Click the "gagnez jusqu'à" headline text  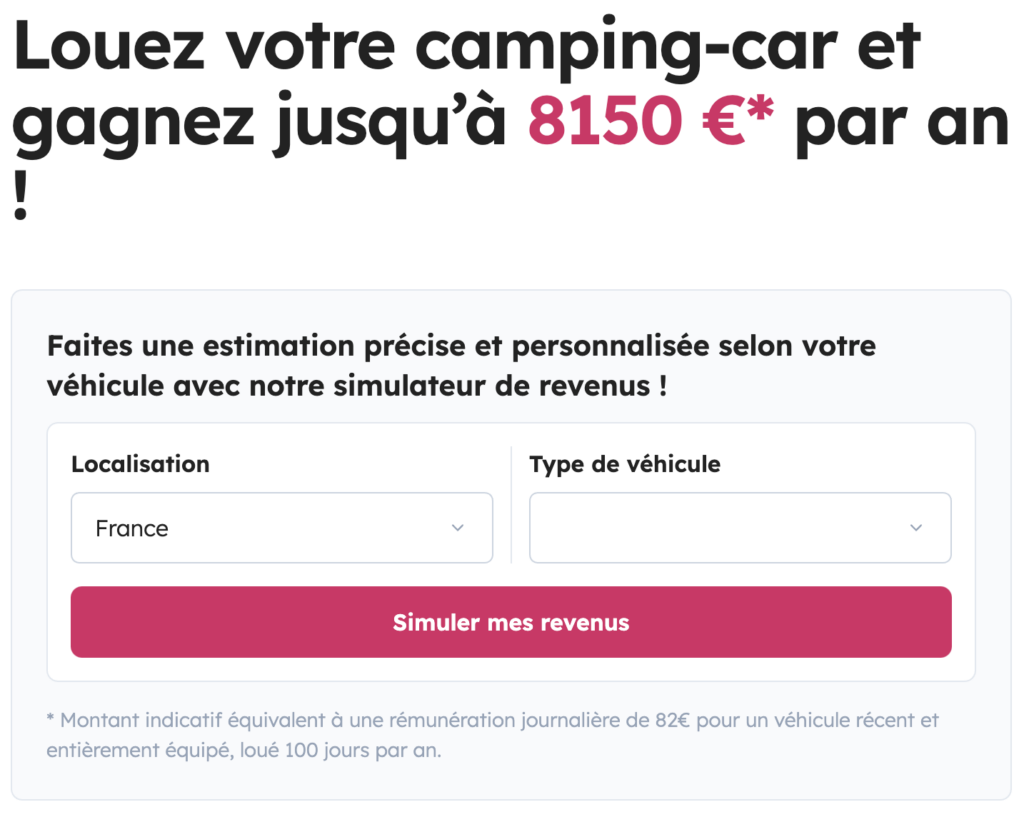(262, 123)
